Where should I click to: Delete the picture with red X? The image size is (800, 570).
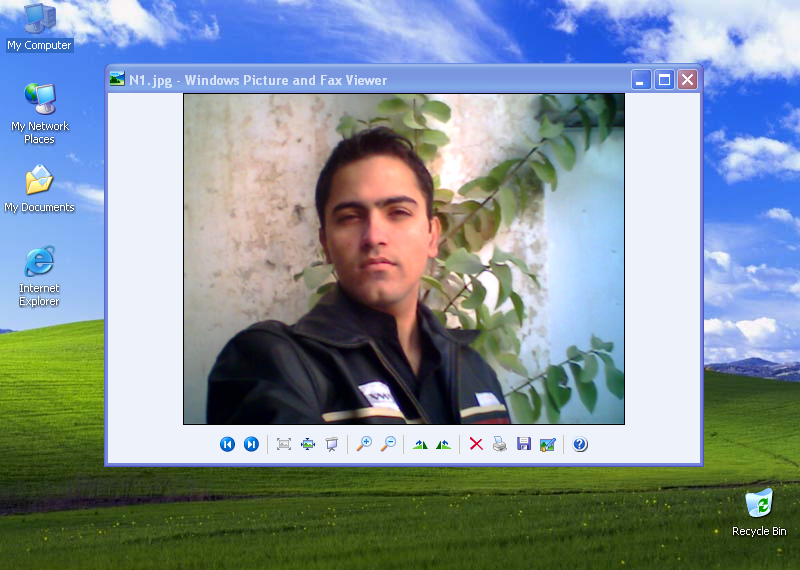pyautogui.click(x=476, y=444)
